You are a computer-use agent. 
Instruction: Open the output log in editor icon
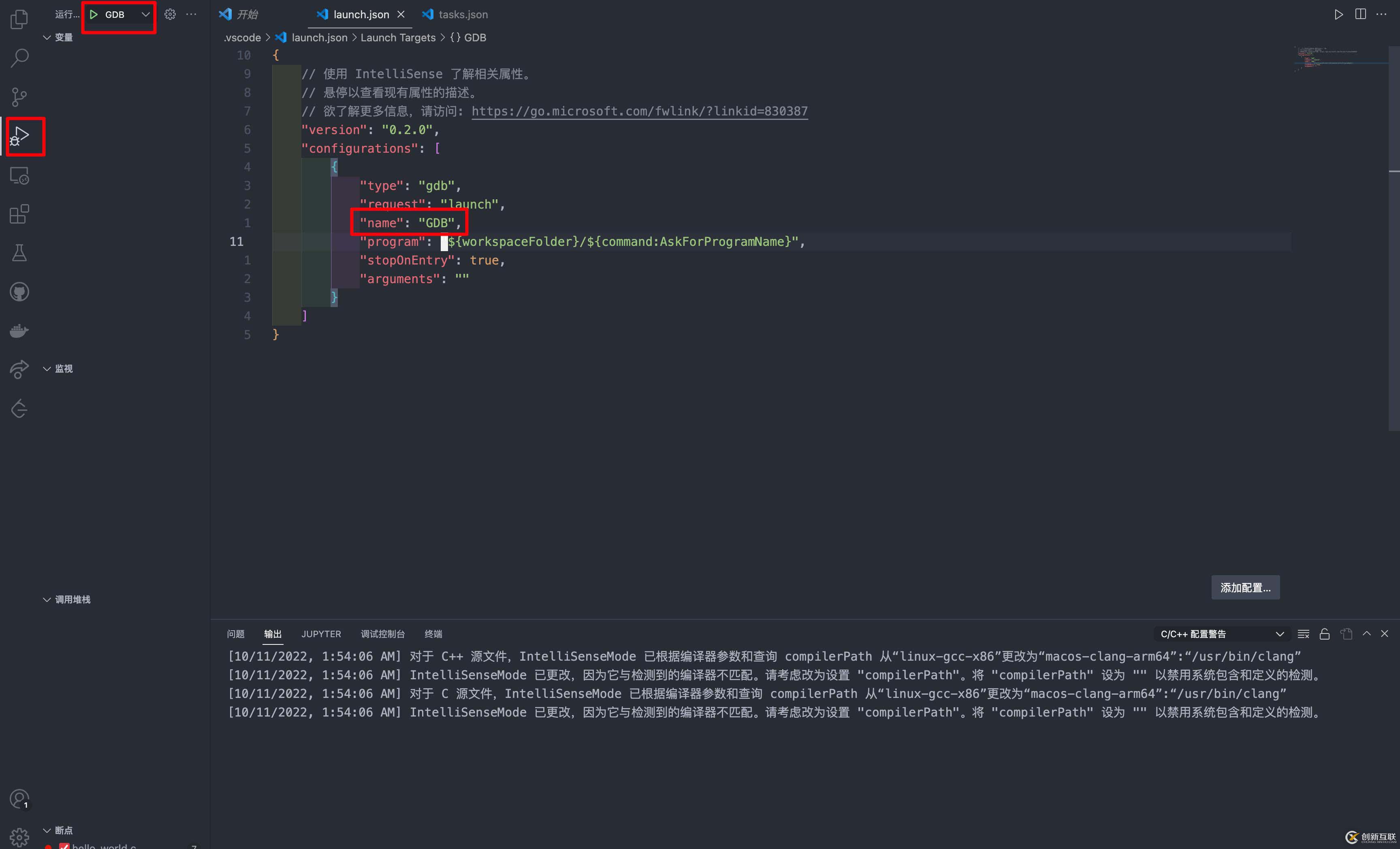(1346, 634)
